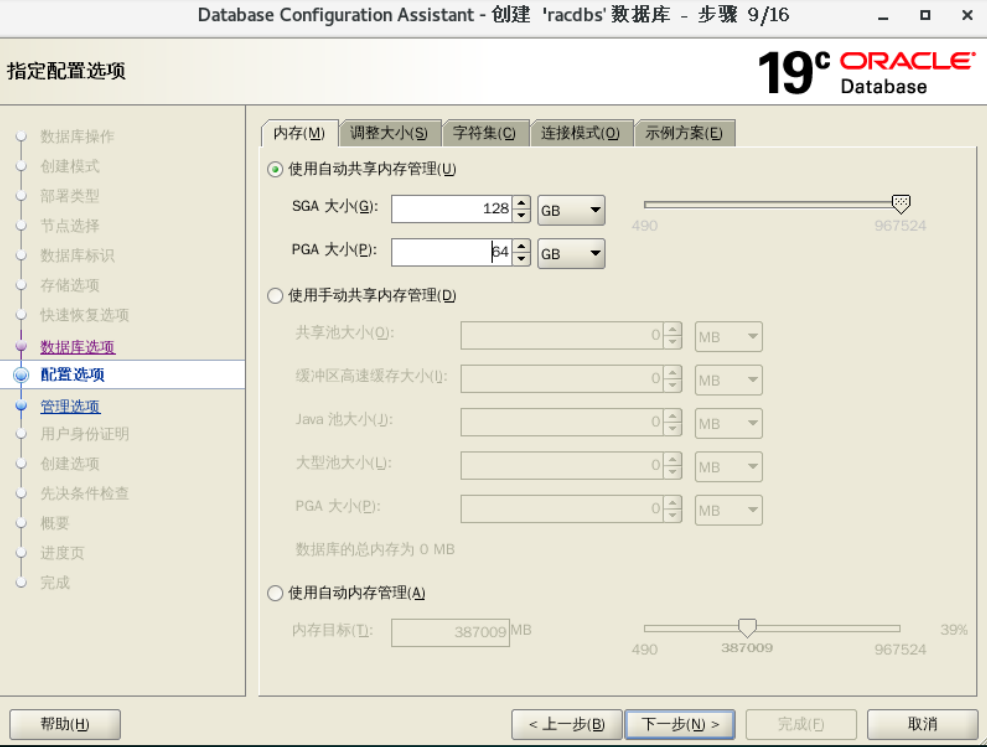
Task: Click the shared pool size (共享池大小) field
Action: (562, 336)
